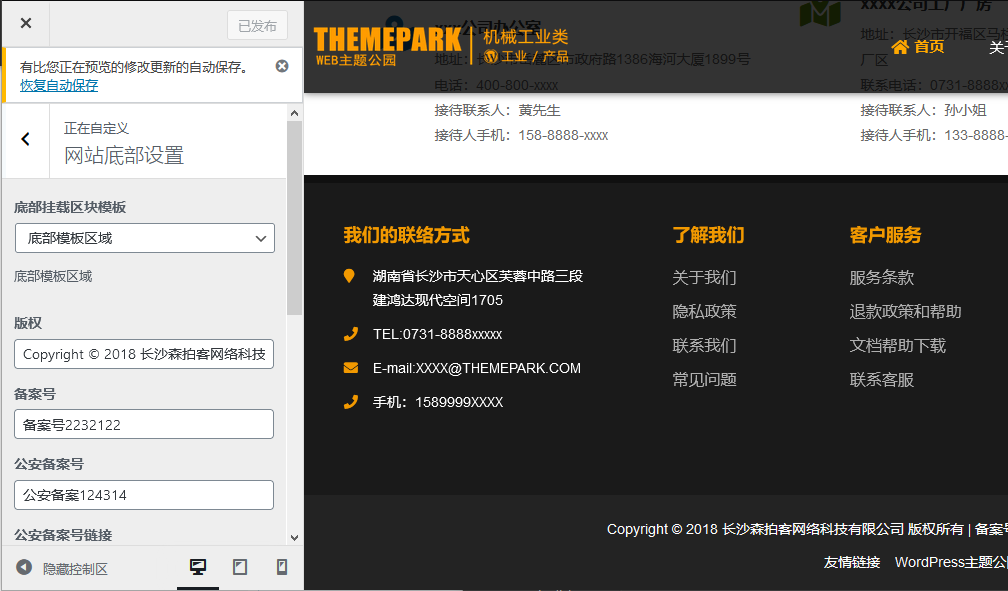Click back chevron to leave 网站底部设置
This screenshot has height=591, width=1008.
[25, 138]
